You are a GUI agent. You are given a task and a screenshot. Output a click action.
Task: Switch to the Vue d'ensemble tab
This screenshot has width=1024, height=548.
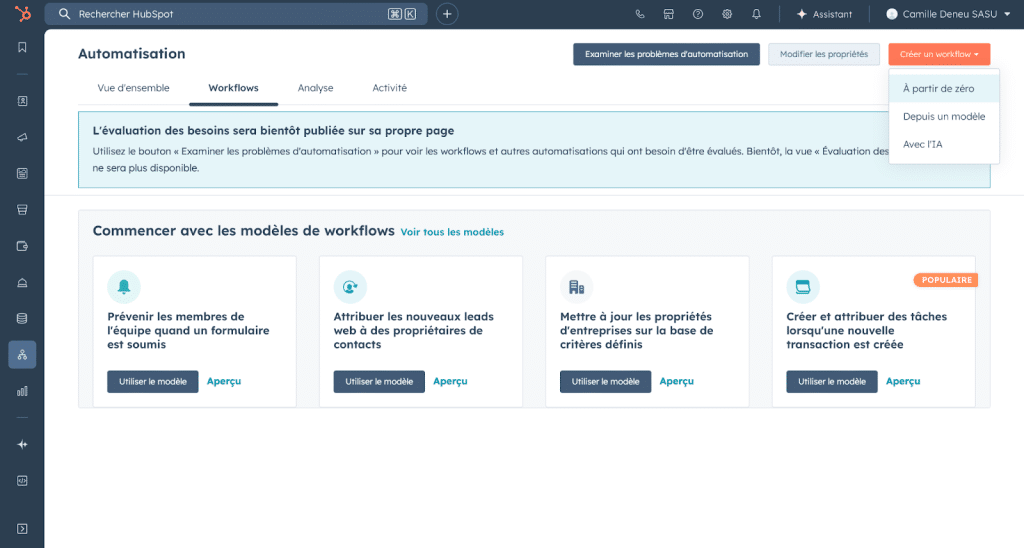(133, 88)
